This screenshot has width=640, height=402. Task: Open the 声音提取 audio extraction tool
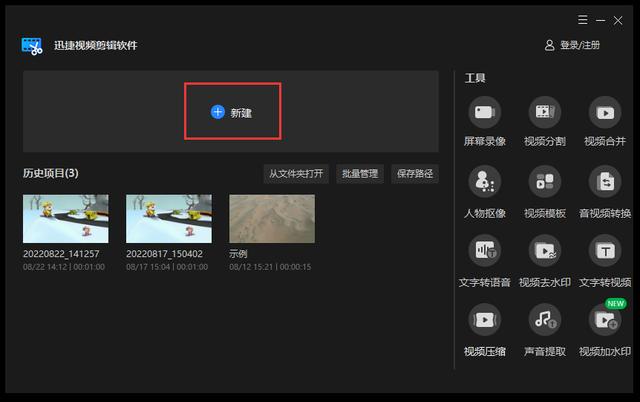[545, 320]
